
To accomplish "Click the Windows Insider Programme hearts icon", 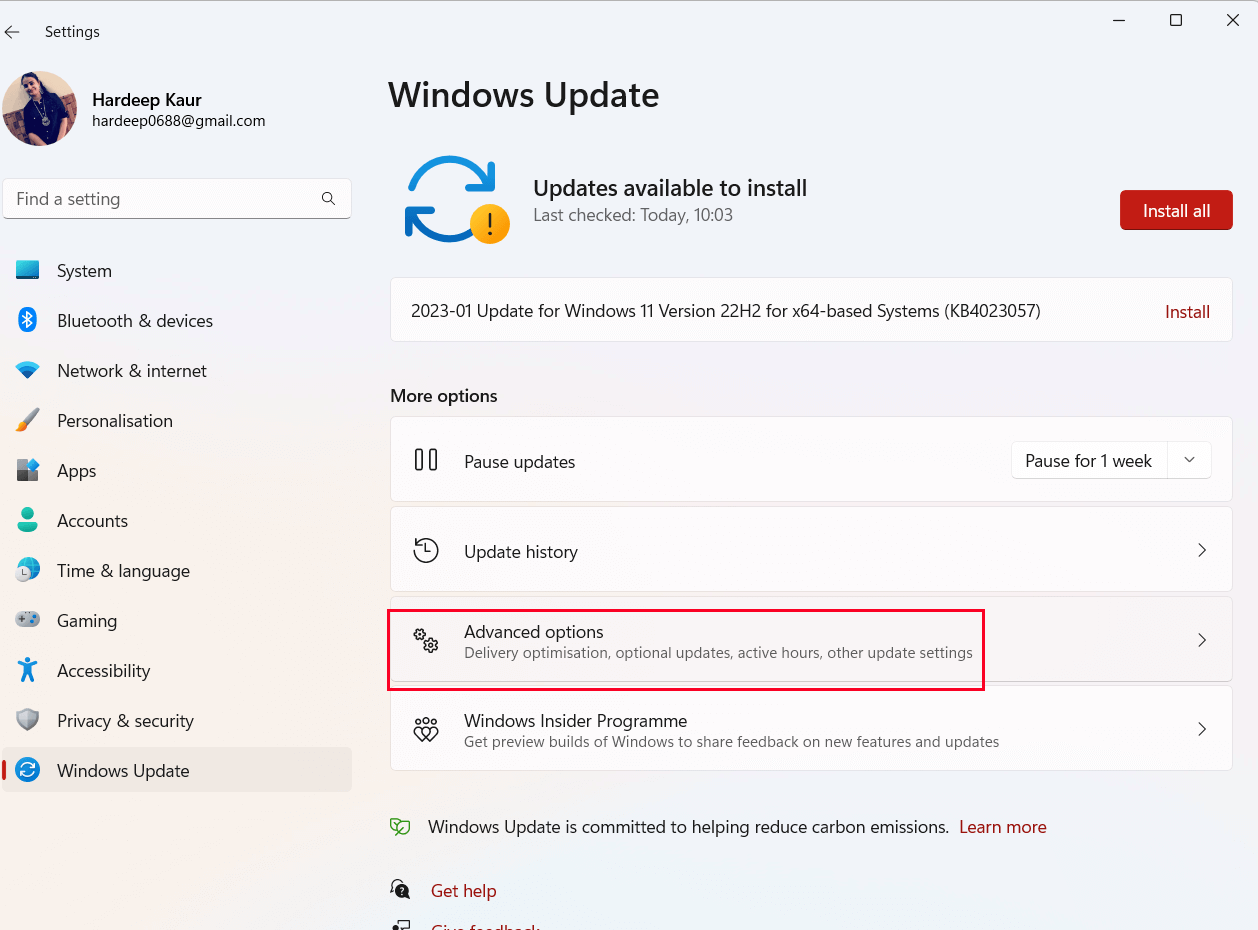I will pyautogui.click(x=426, y=729).
